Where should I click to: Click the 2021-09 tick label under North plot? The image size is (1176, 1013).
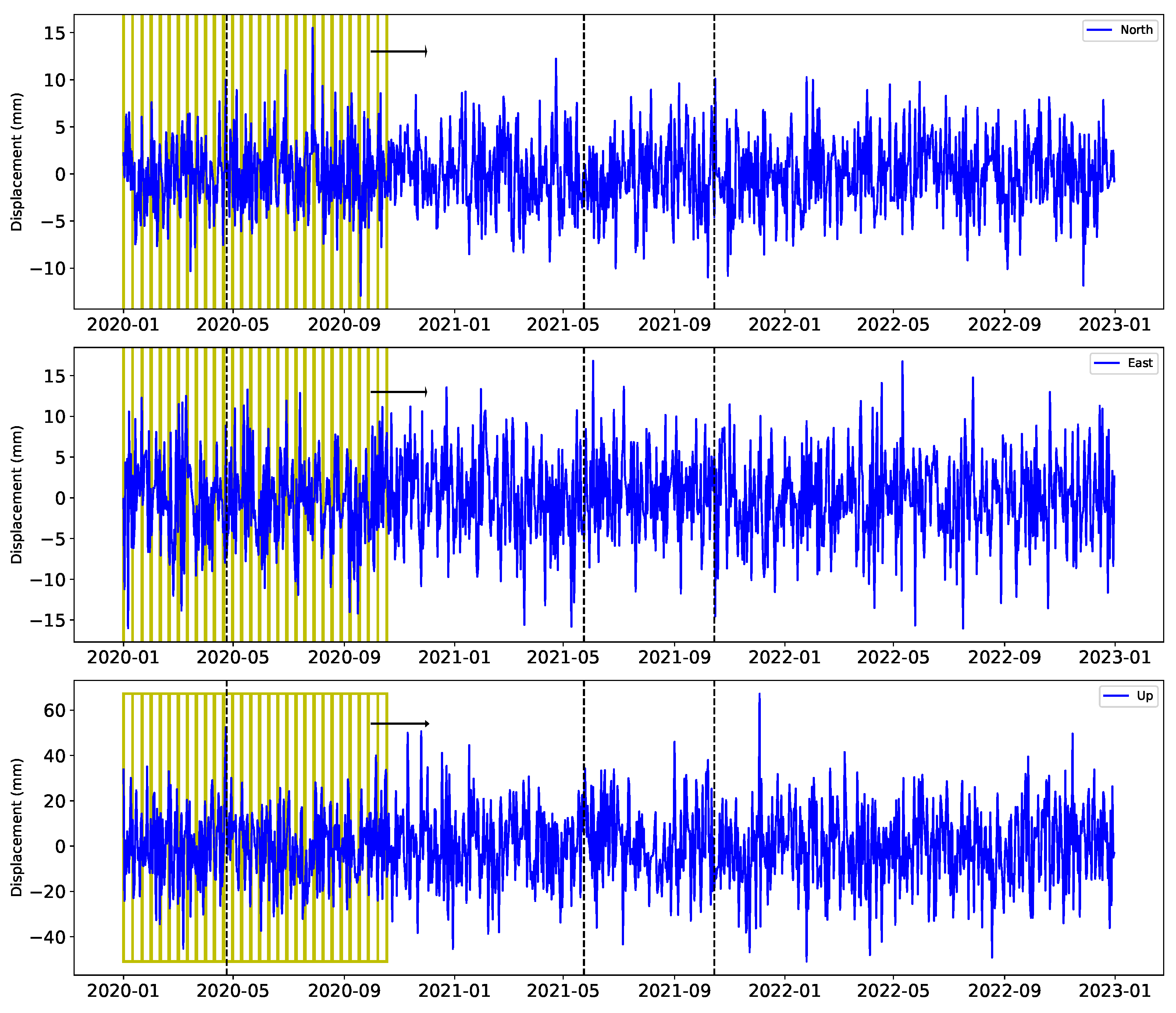click(674, 325)
